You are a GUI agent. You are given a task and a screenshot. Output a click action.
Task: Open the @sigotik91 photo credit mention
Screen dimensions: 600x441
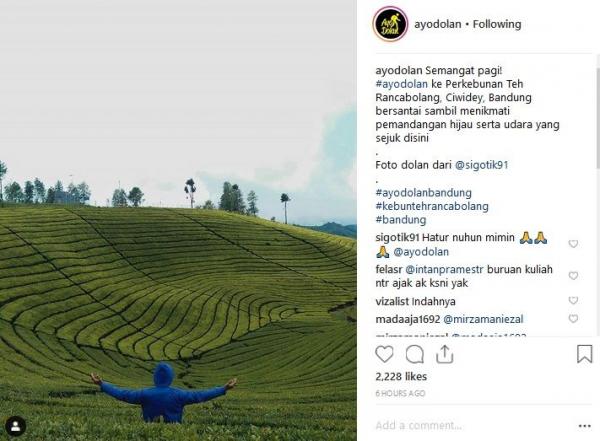tap(481, 165)
